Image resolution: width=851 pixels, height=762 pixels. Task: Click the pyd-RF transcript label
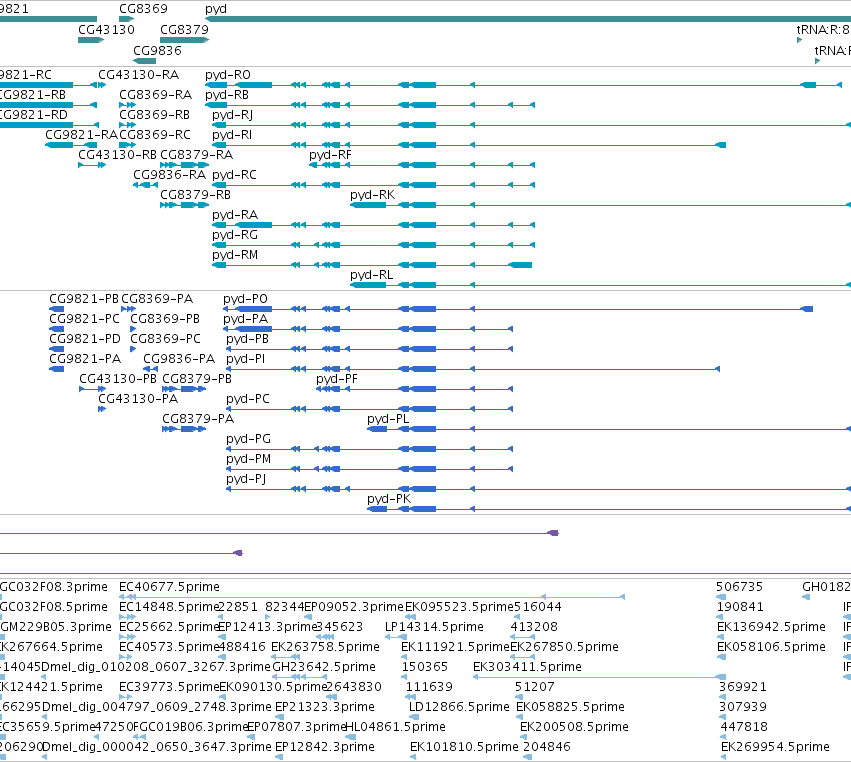[x=331, y=155]
